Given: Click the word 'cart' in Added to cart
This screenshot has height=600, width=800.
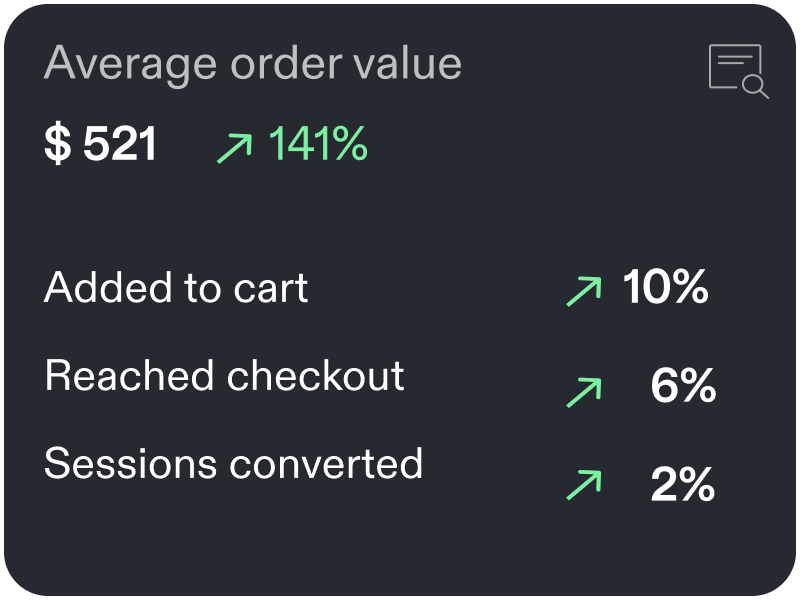Looking at the screenshot, I should [270, 289].
